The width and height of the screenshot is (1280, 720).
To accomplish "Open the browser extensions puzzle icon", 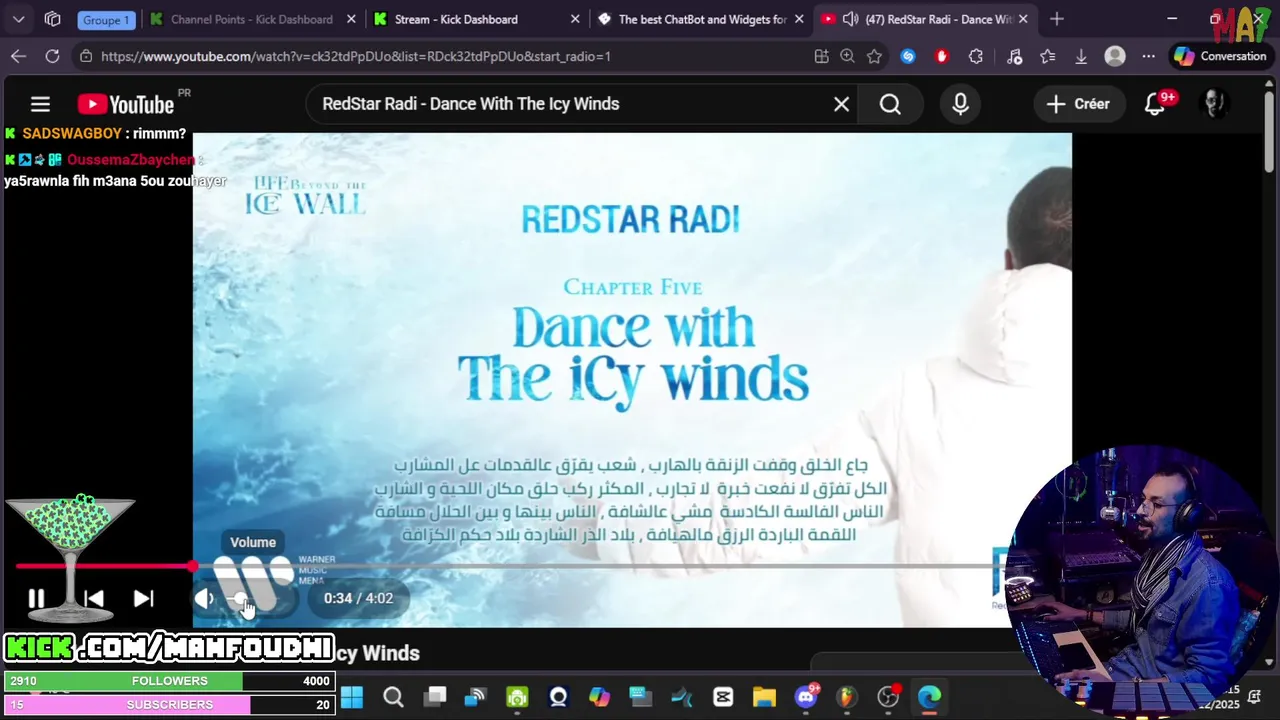I will click(x=976, y=56).
